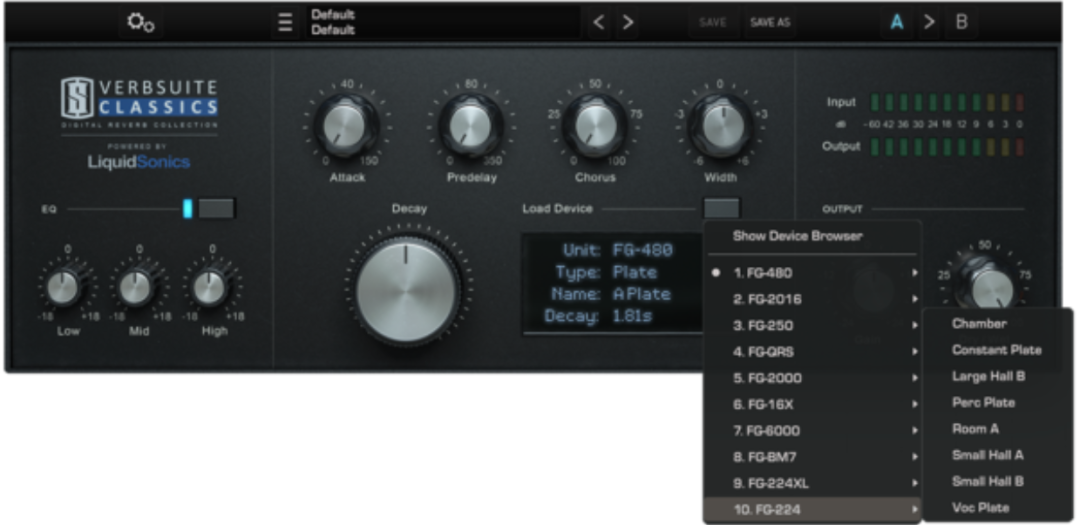Click SAVE button
Image resolution: width=1080 pixels, height=525 pixels.
tap(712, 22)
